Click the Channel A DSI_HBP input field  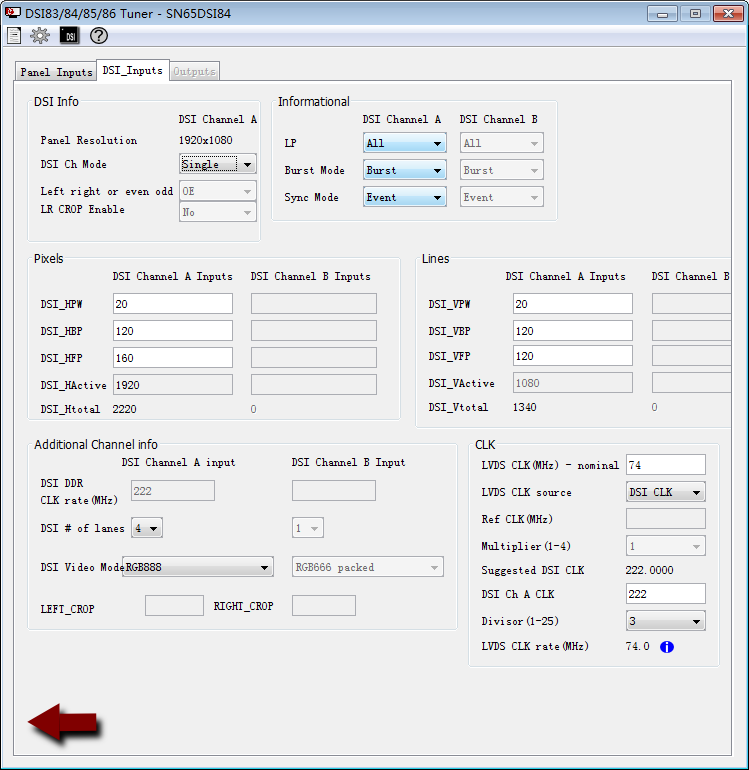[x=173, y=331]
